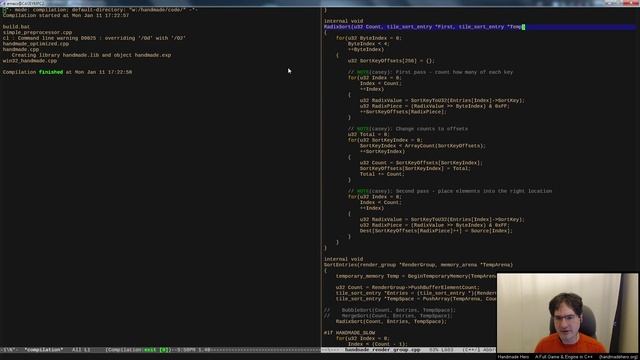Click 'A Full Game & Engine in C++' caption
This screenshot has width=640, height=360.
coord(564,357)
